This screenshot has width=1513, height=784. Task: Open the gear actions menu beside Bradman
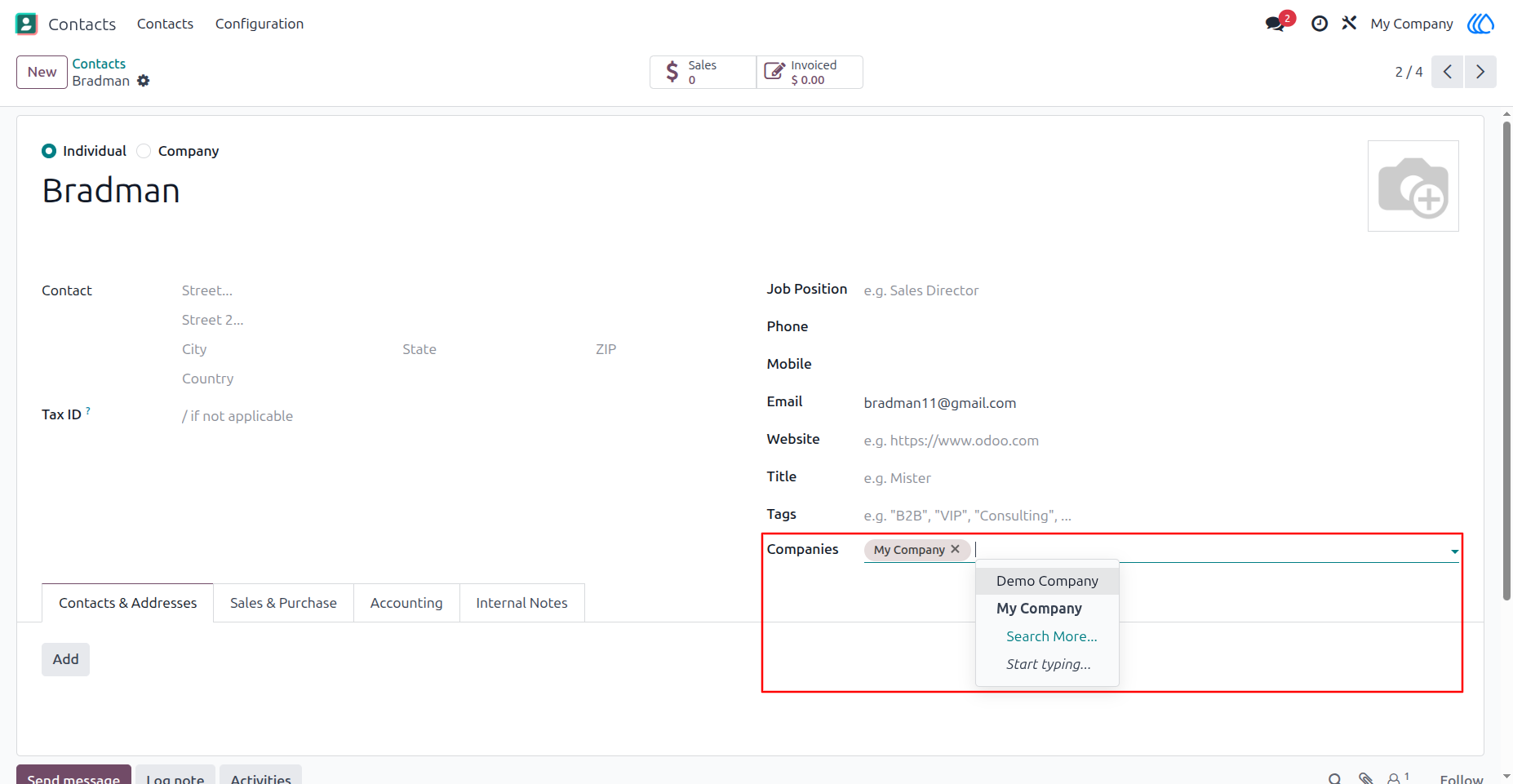144,81
